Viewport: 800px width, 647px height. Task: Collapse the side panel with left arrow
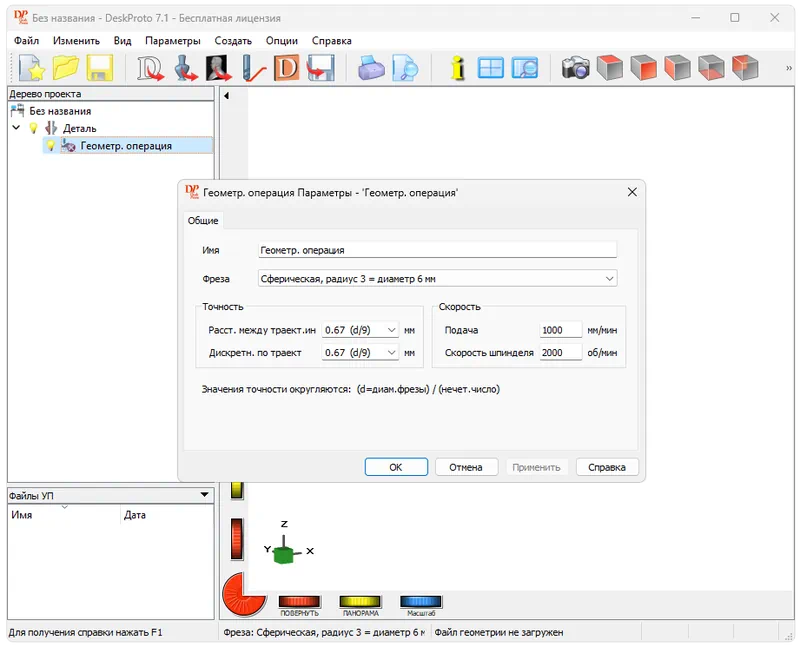pos(227,95)
